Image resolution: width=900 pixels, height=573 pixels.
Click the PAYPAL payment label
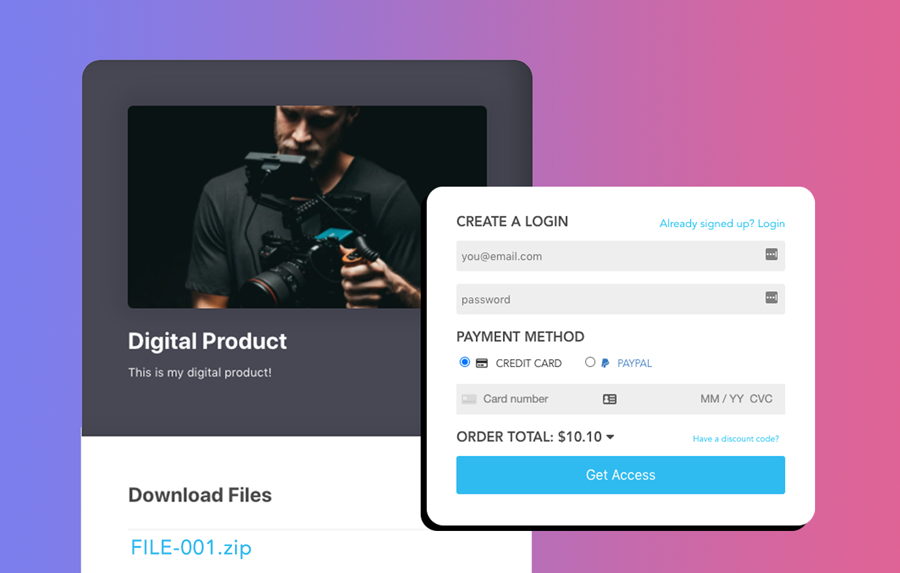pos(634,363)
